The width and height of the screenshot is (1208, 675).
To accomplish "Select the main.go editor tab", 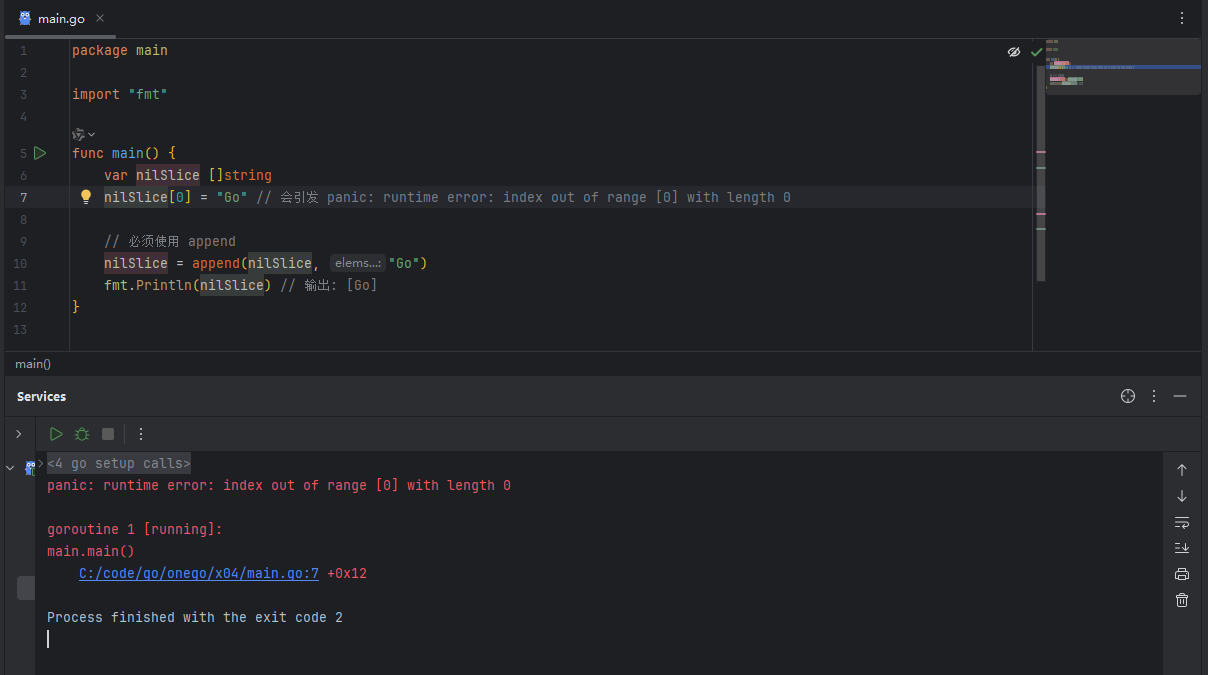I will [x=60, y=18].
